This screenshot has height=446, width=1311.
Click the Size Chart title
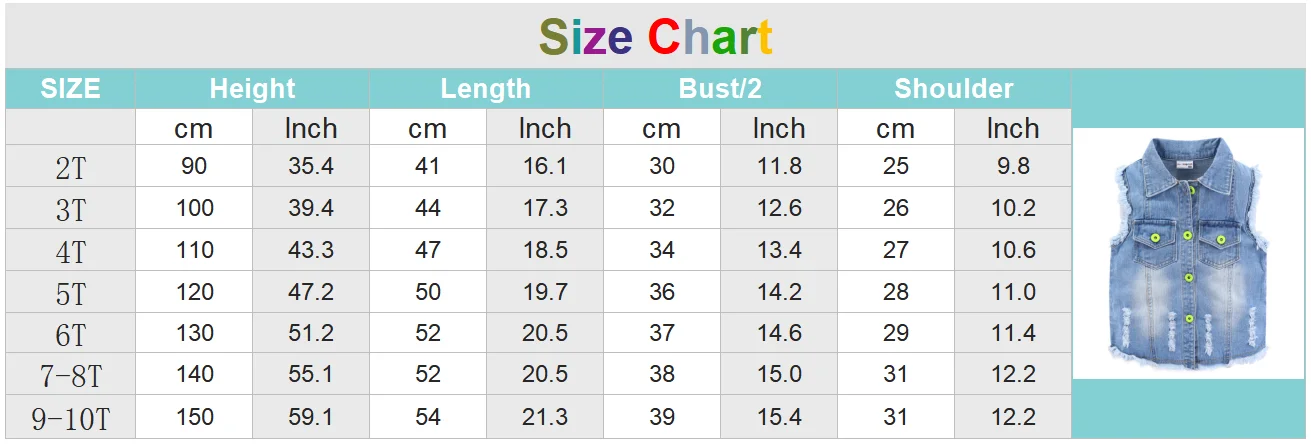[656, 38]
